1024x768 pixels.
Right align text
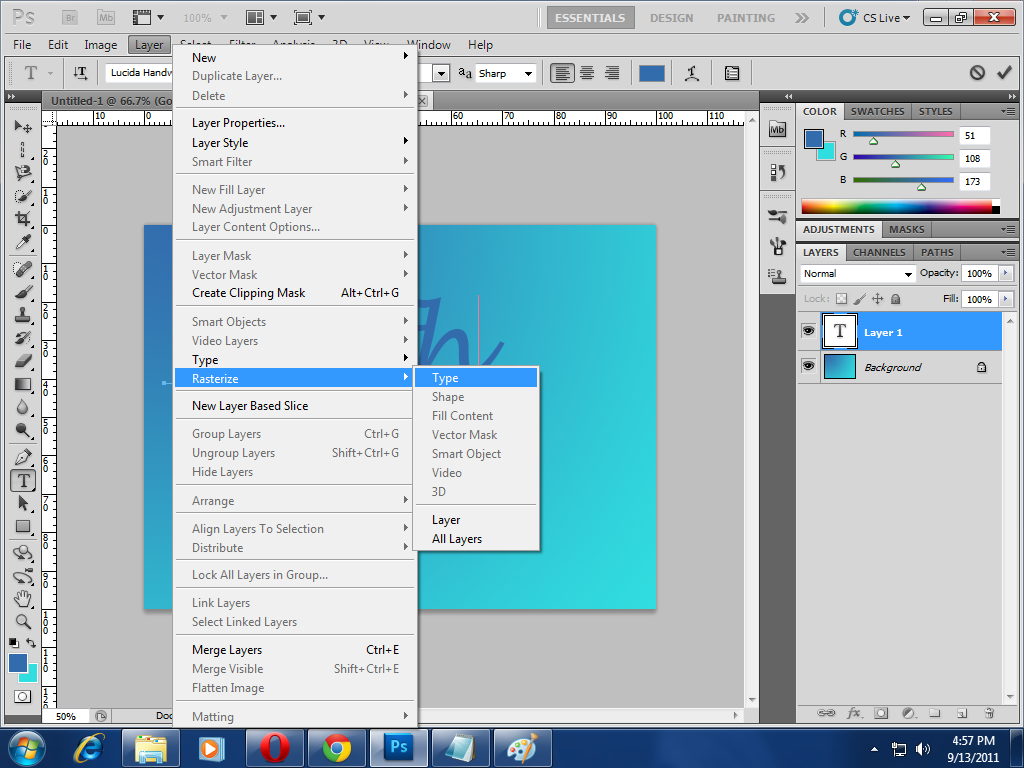click(x=612, y=73)
